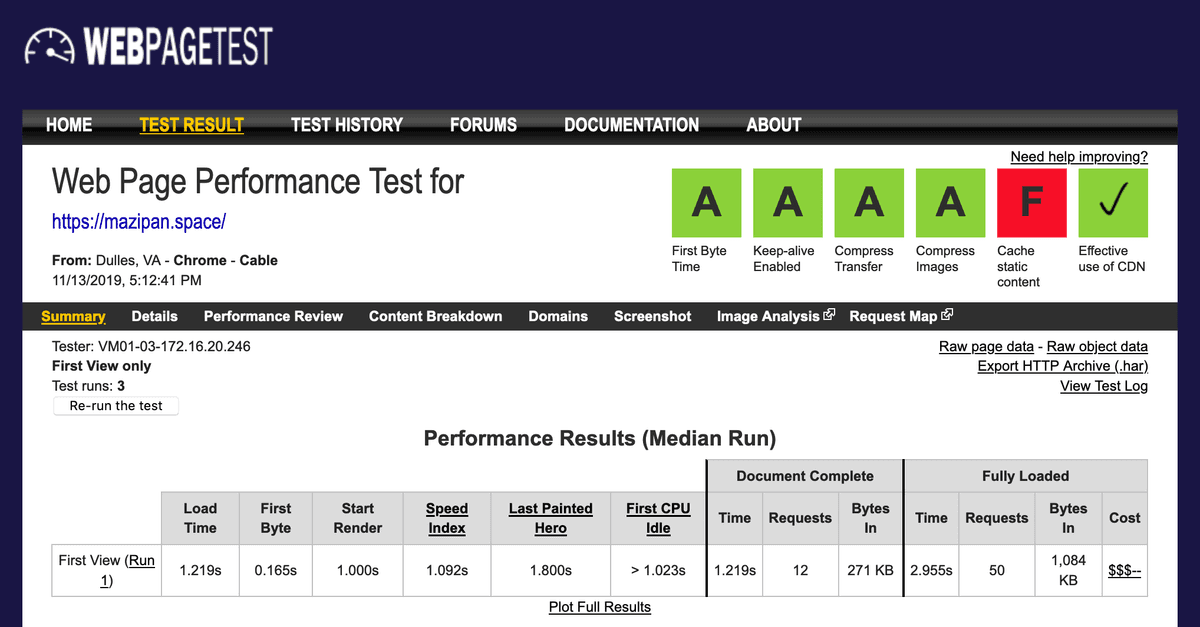Switch to the Screenshot tab

coord(652,316)
